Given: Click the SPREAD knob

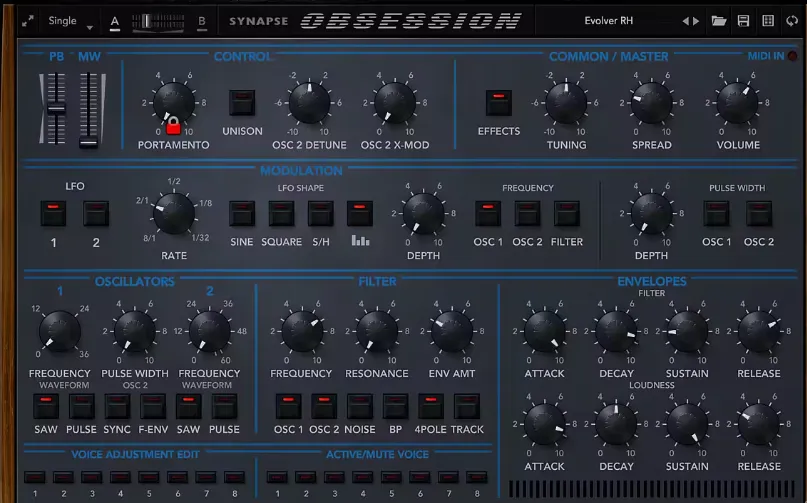Looking at the screenshot, I should point(652,102).
